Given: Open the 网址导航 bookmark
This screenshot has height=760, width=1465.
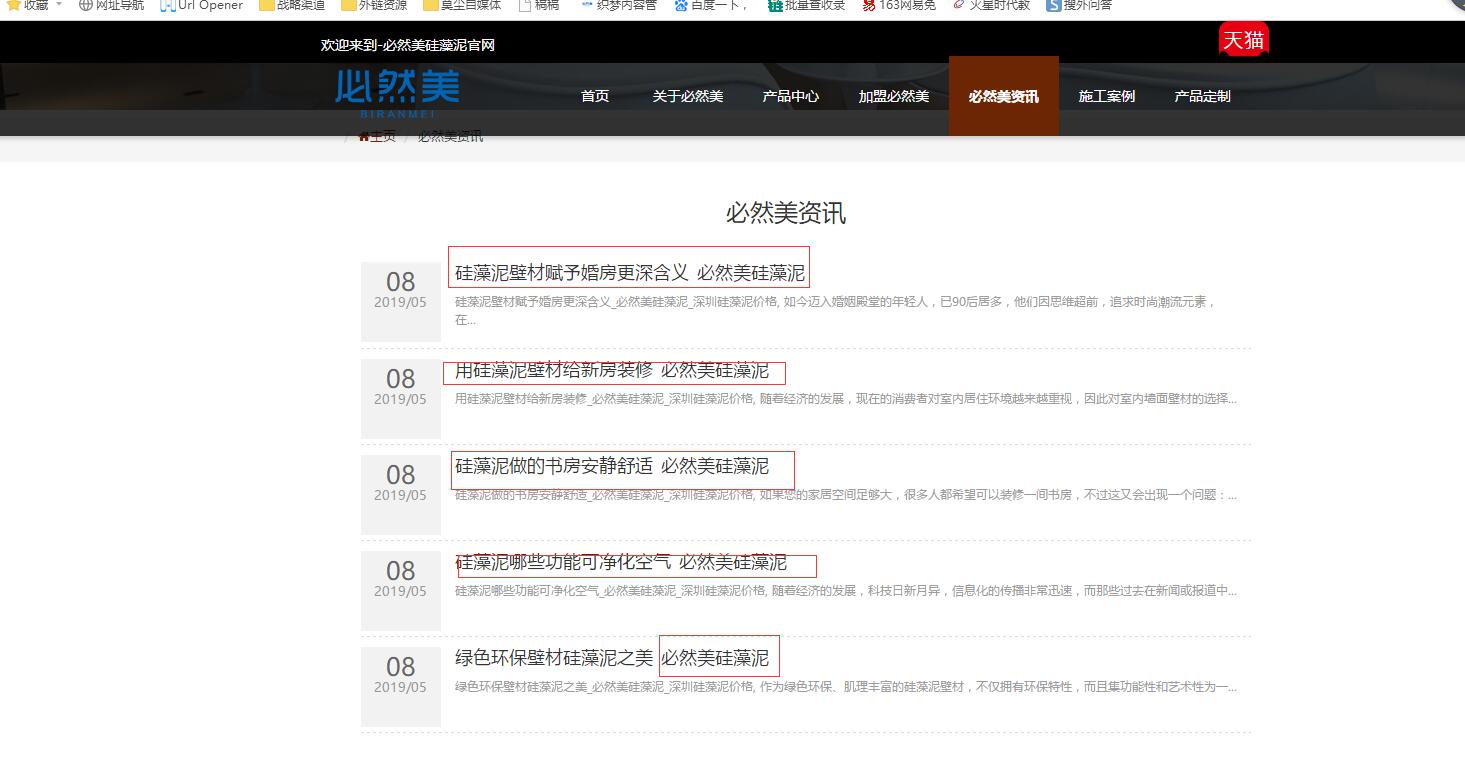Looking at the screenshot, I should coord(110,5).
